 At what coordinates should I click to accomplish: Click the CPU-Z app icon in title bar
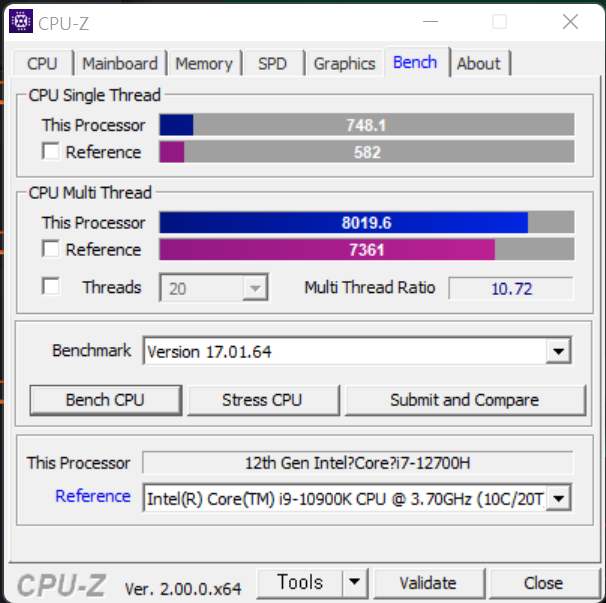(21, 21)
